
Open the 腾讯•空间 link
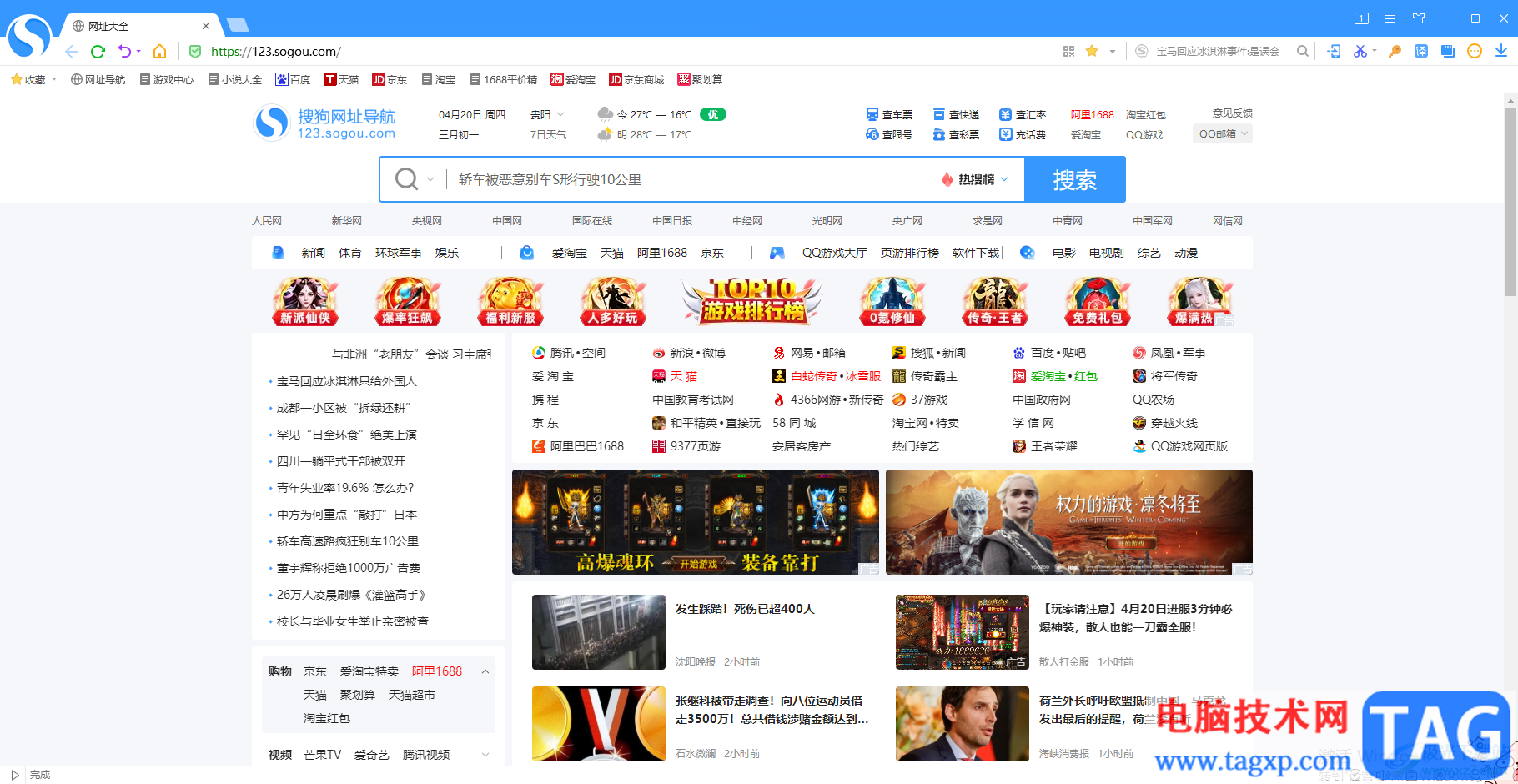[569, 353]
